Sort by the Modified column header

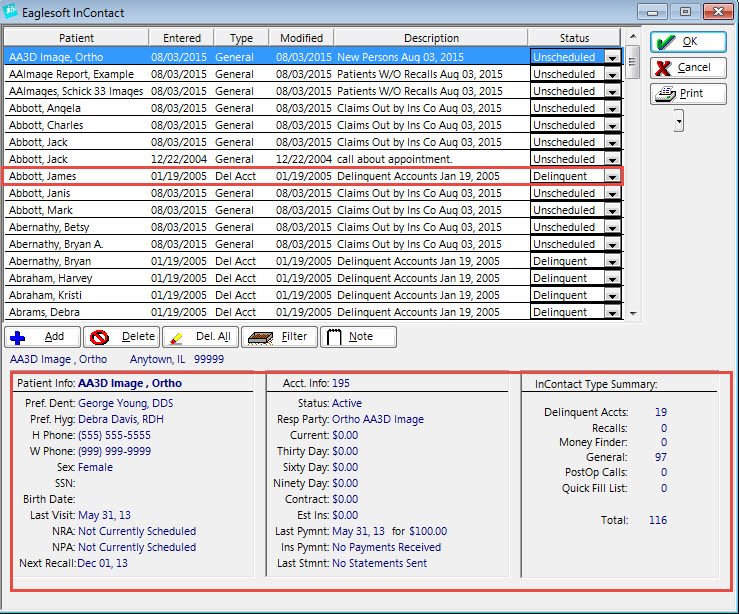(301, 38)
